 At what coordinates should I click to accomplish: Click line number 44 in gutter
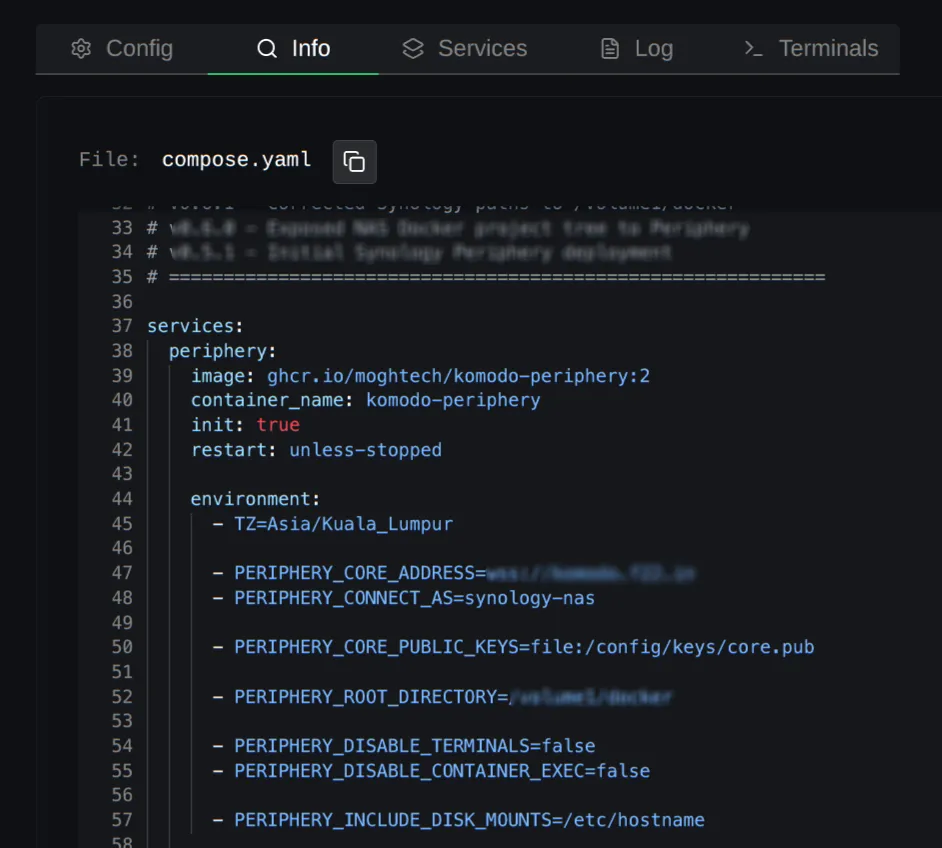(122, 499)
